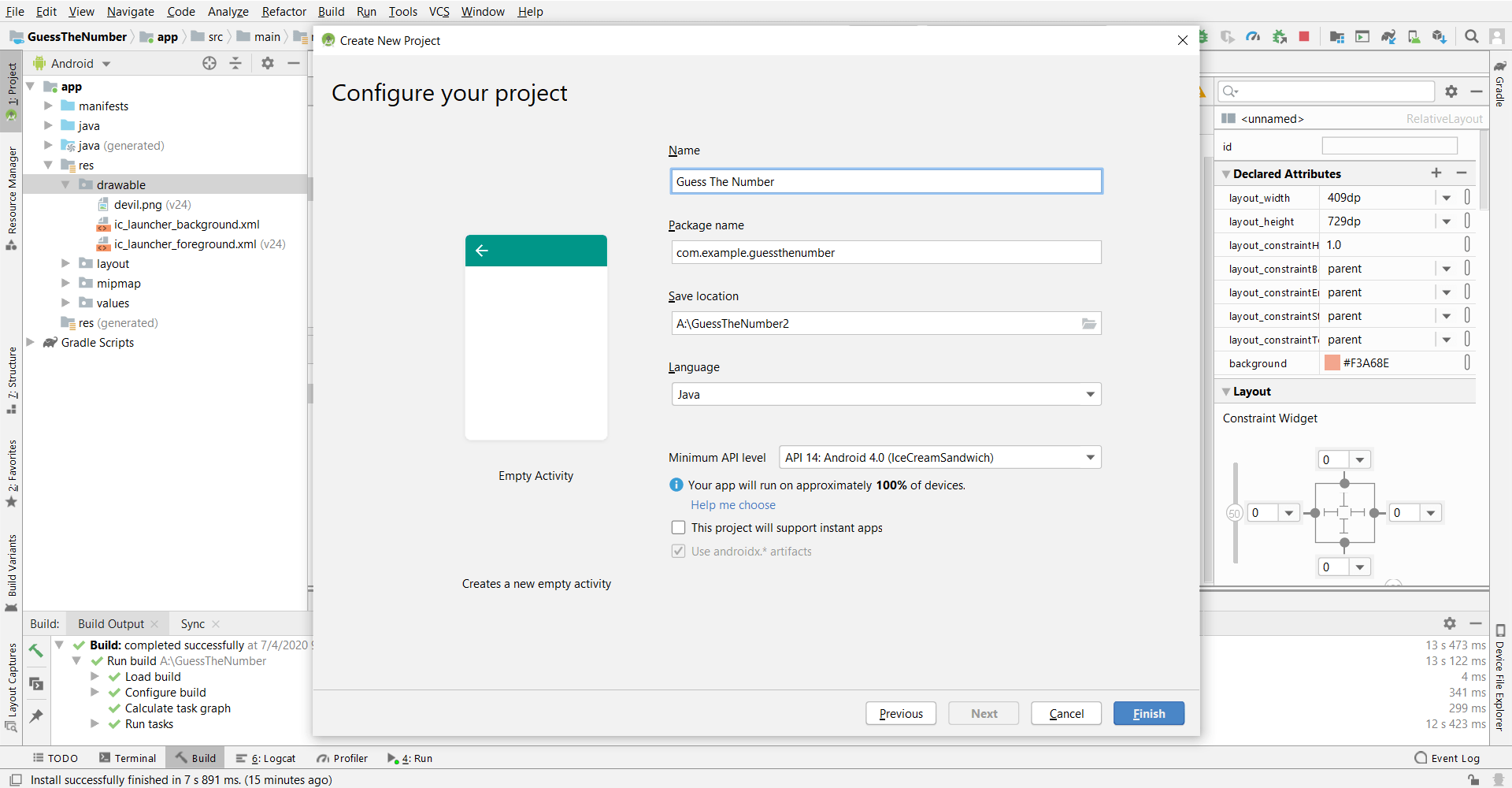The width and height of the screenshot is (1512, 788).
Task: Open the AVD Manager from toolbar
Action: [x=1414, y=37]
